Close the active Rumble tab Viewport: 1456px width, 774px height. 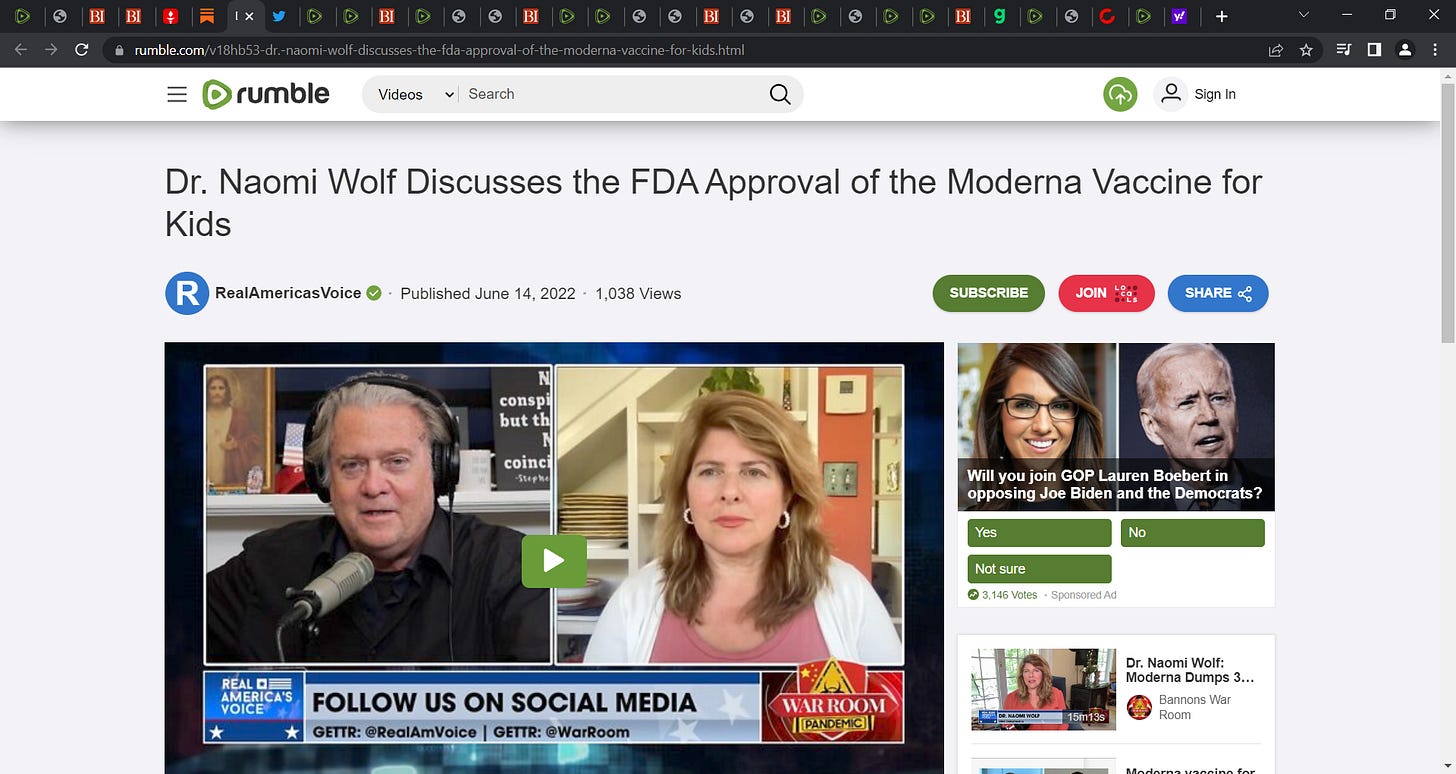pyautogui.click(x=249, y=16)
